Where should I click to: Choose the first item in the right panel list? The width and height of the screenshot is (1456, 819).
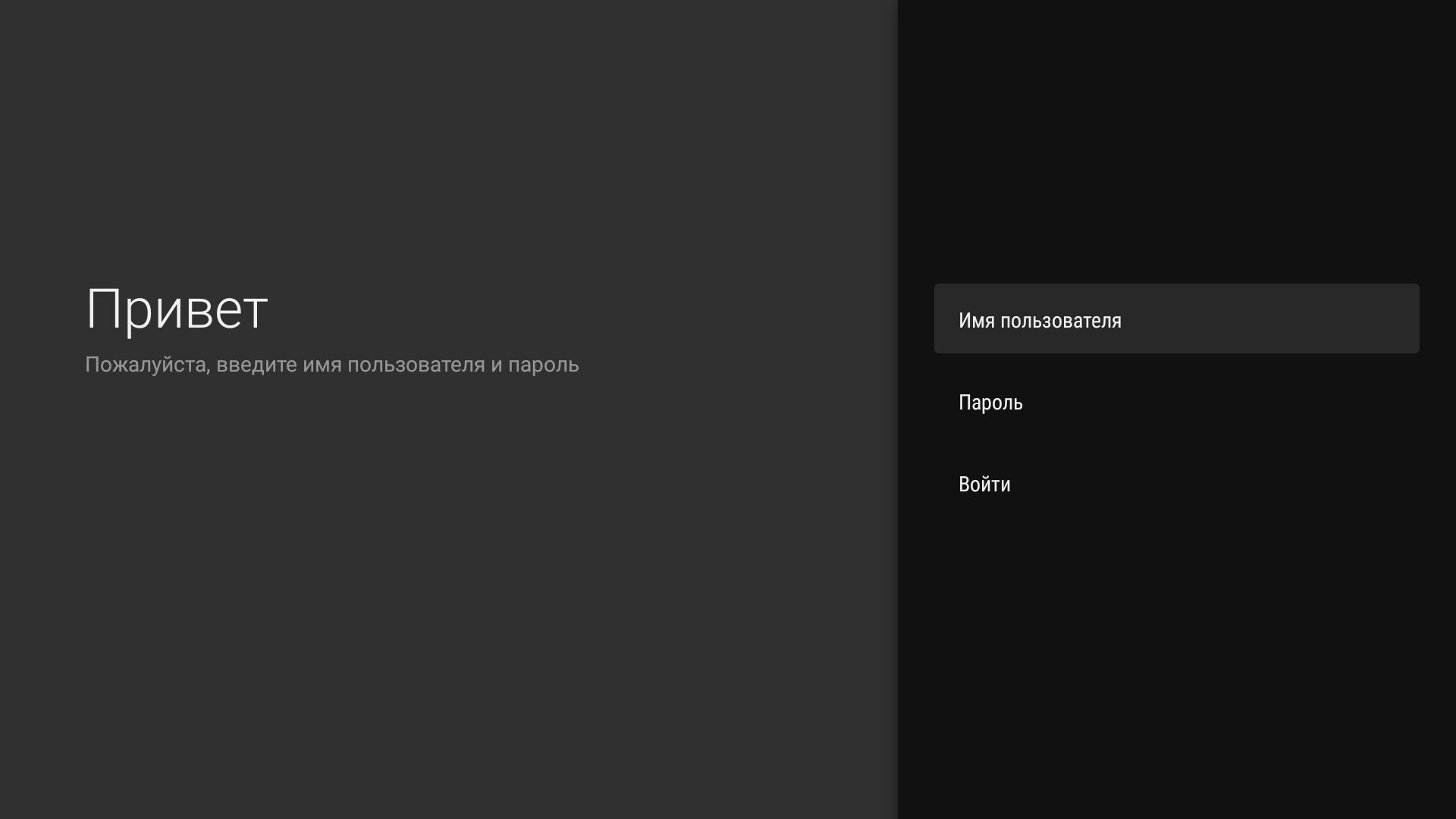tap(1175, 318)
